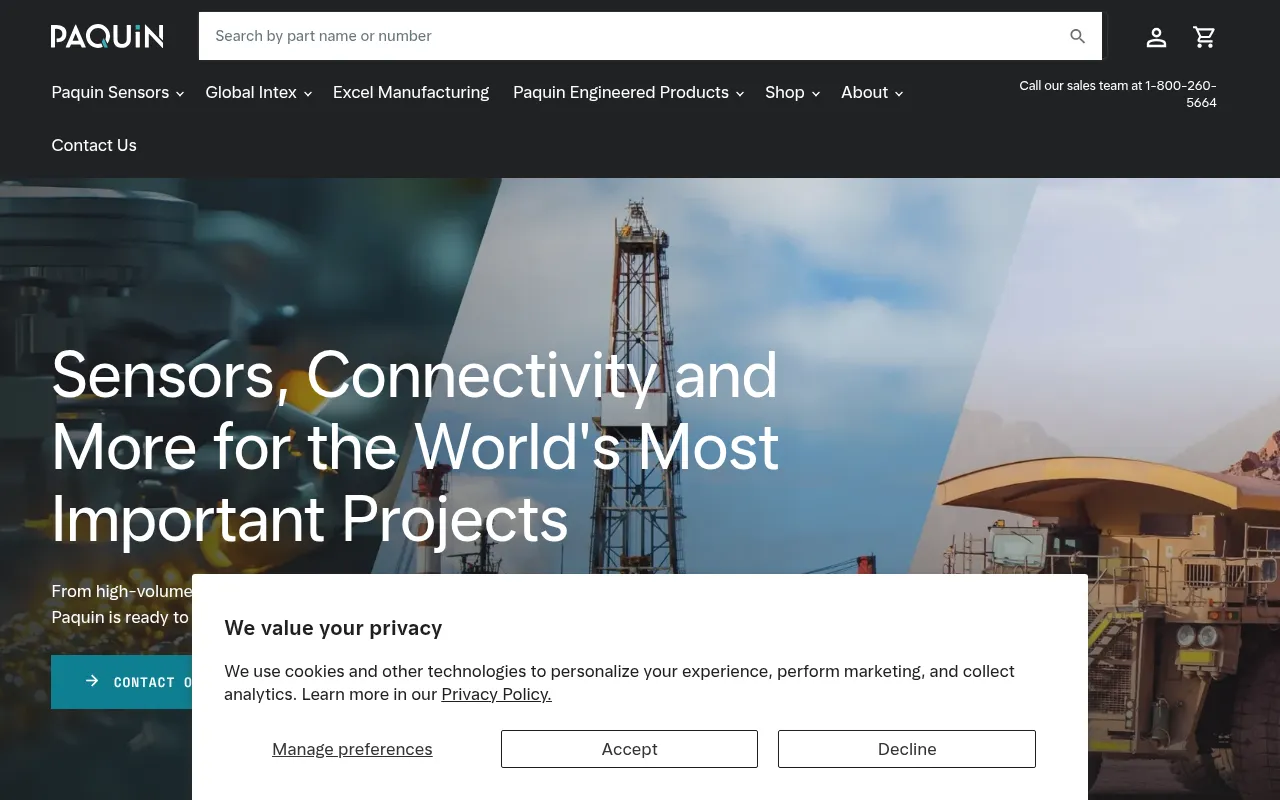Expand the Shop menu

tap(792, 92)
